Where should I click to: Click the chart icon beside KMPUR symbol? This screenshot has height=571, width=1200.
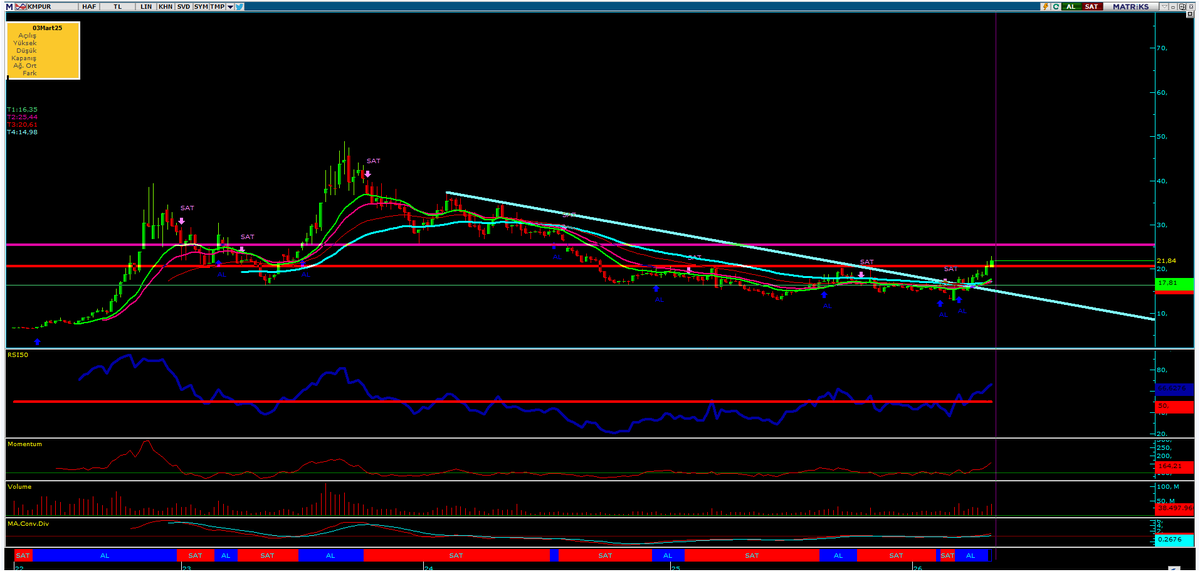point(20,7)
